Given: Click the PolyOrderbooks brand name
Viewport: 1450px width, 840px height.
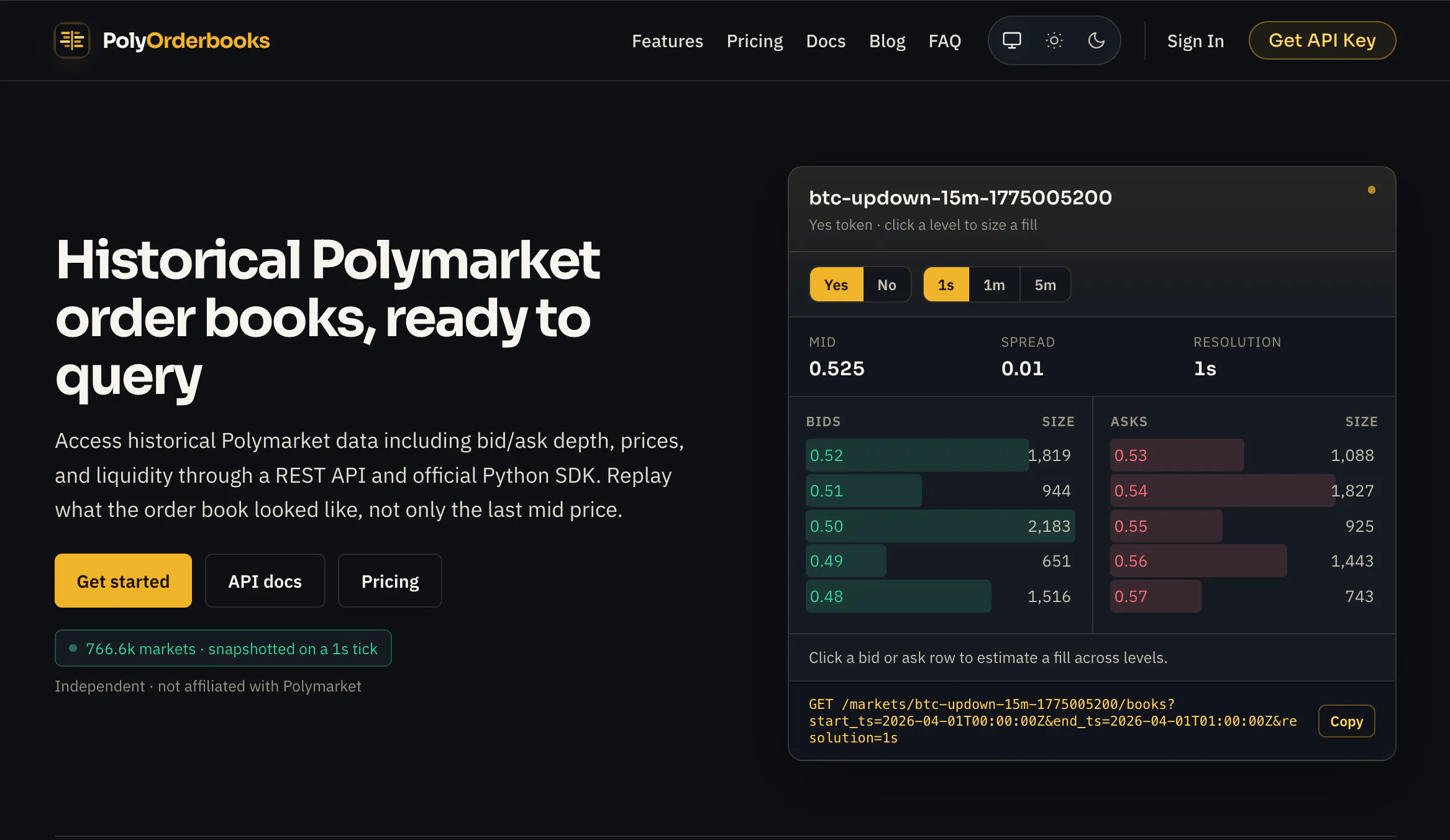Looking at the screenshot, I should coord(186,40).
